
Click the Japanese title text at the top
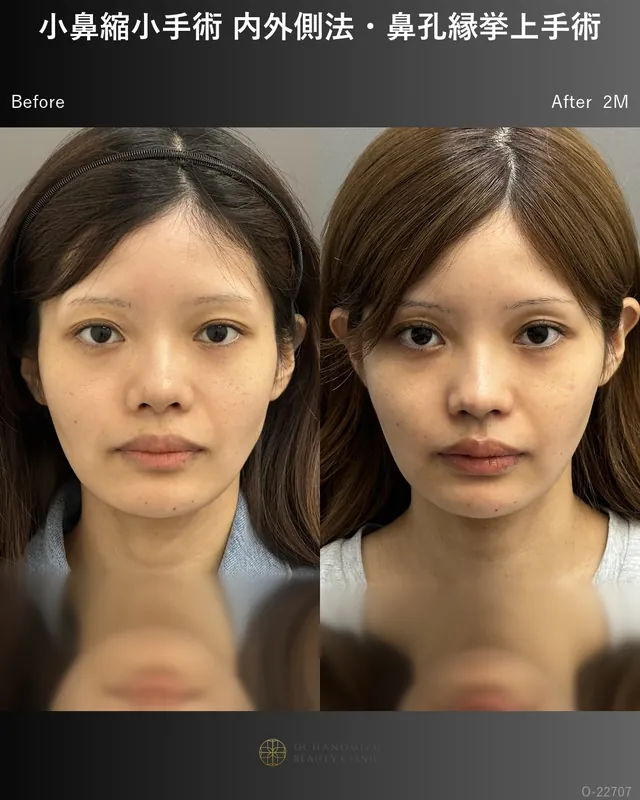(320, 28)
